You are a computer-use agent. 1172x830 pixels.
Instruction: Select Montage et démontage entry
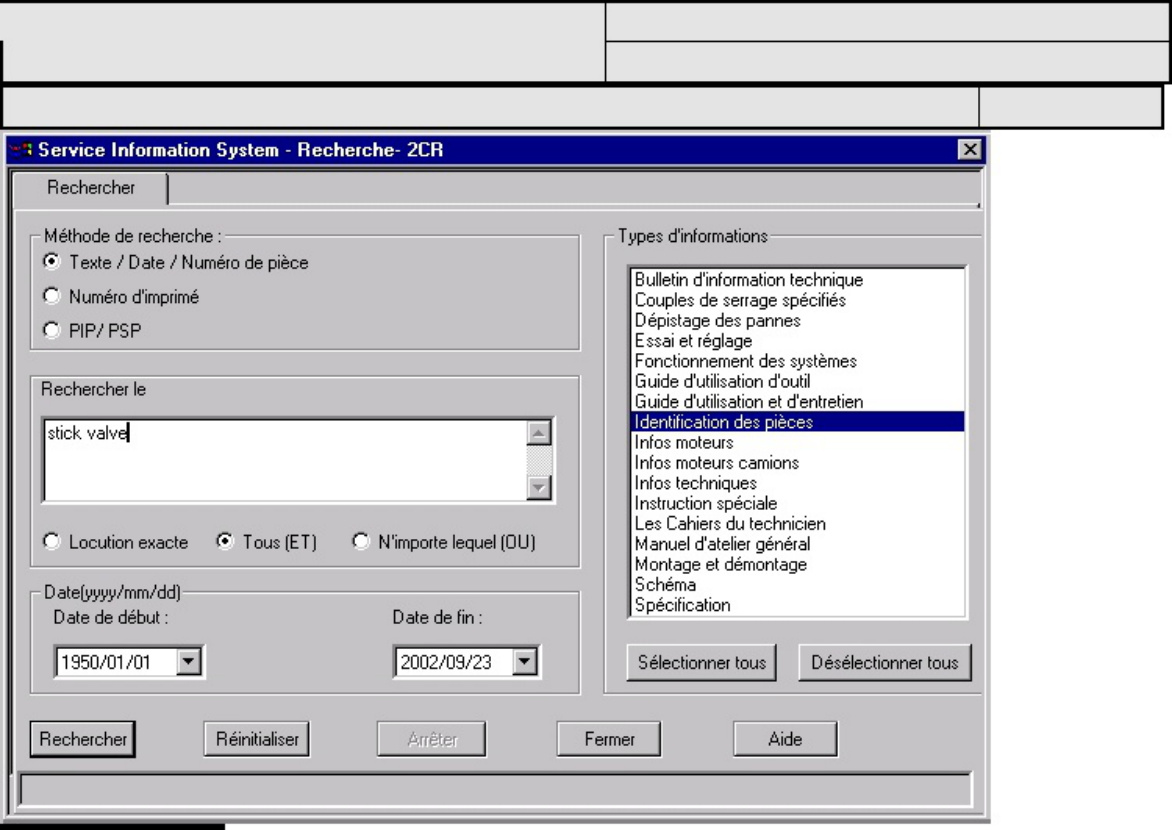[798, 564]
